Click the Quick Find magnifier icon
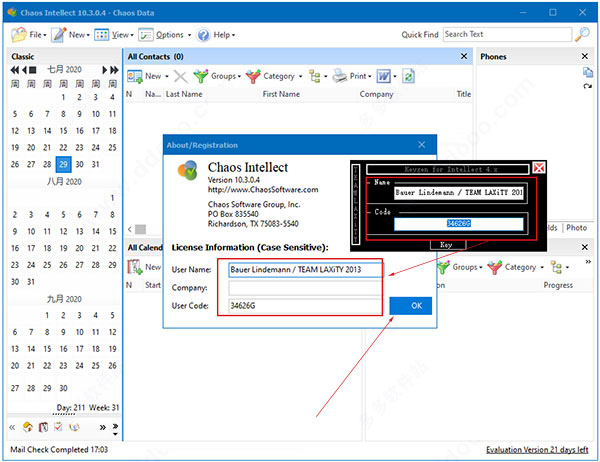Screen dimensions: 600x462 tap(582, 34)
